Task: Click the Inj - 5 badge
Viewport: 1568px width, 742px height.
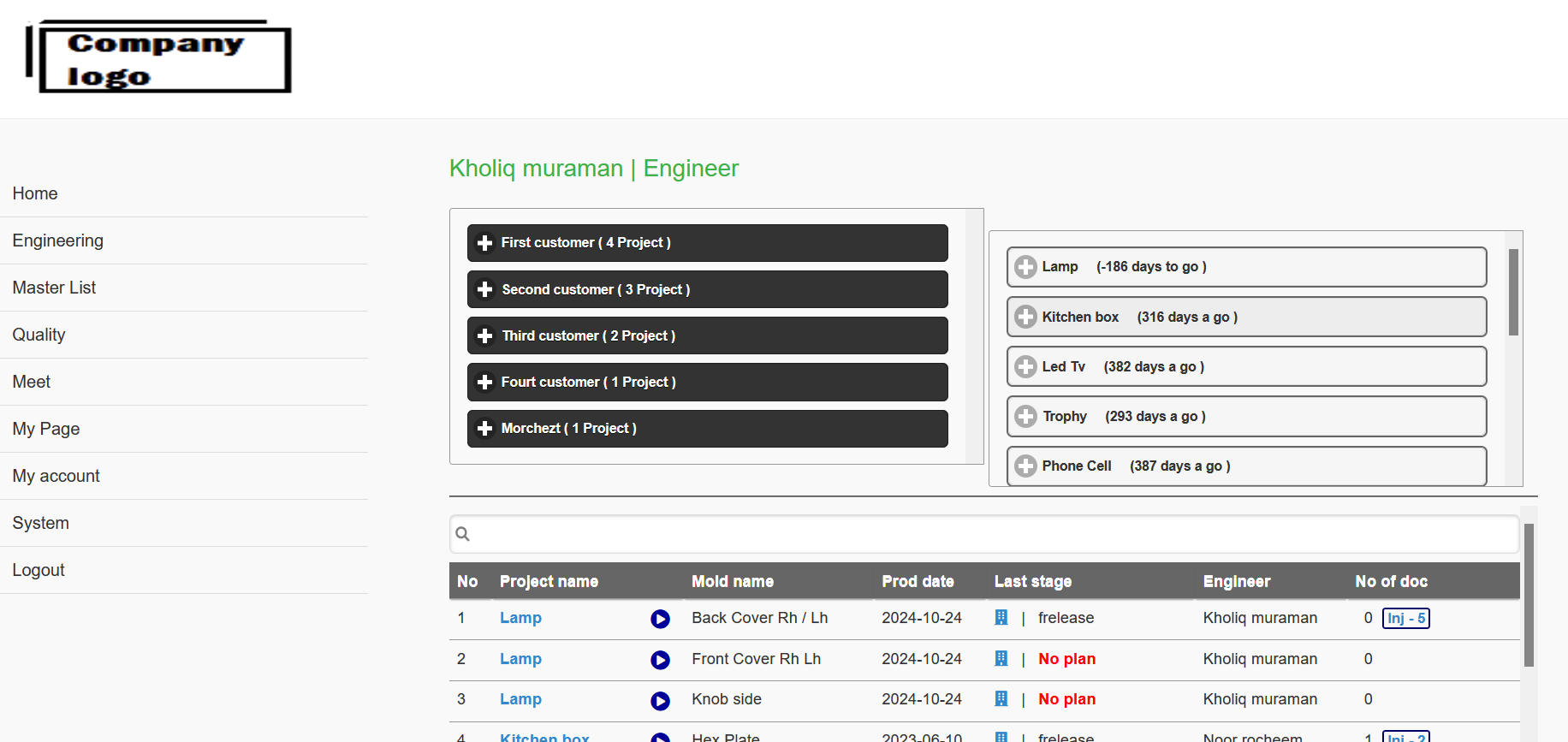Action: [x=1405, y=618]
